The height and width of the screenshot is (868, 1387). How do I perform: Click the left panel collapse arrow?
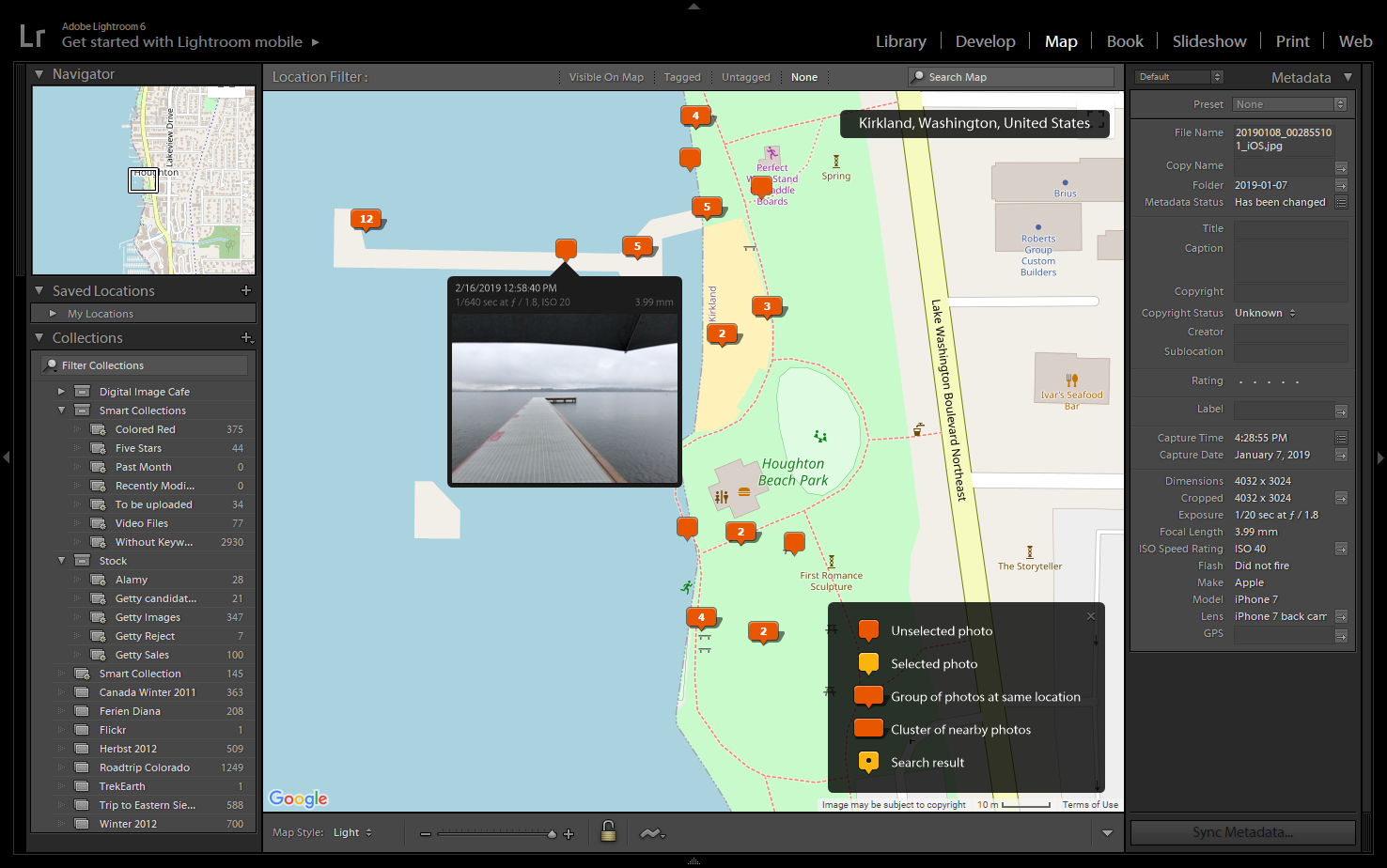[x=6, y=457]
